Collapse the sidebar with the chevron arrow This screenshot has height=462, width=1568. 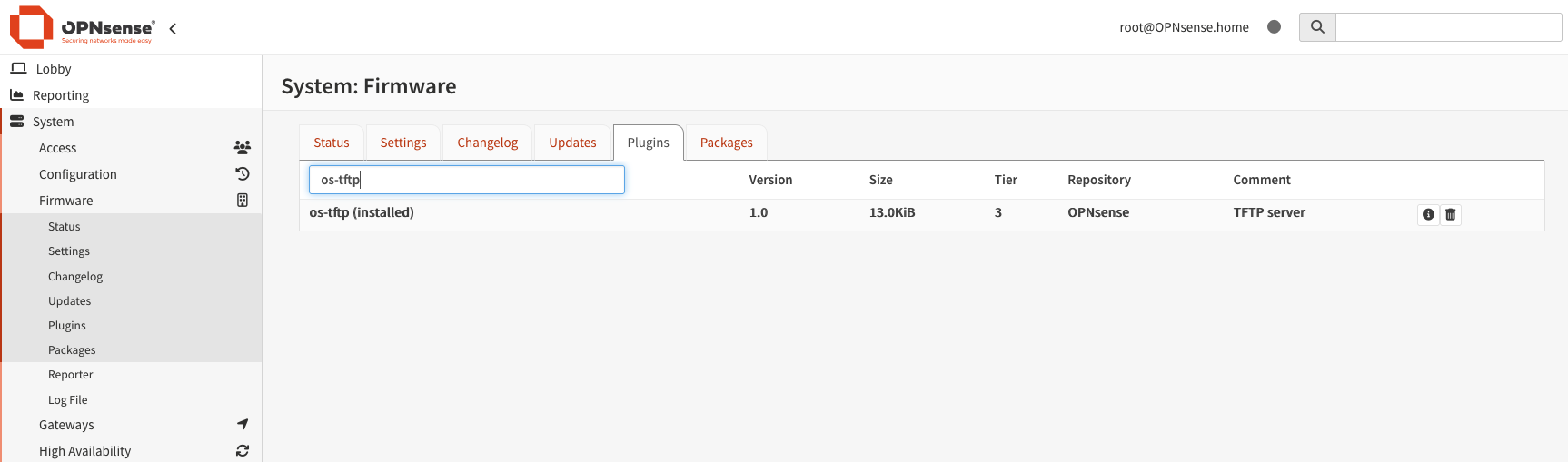173,28
